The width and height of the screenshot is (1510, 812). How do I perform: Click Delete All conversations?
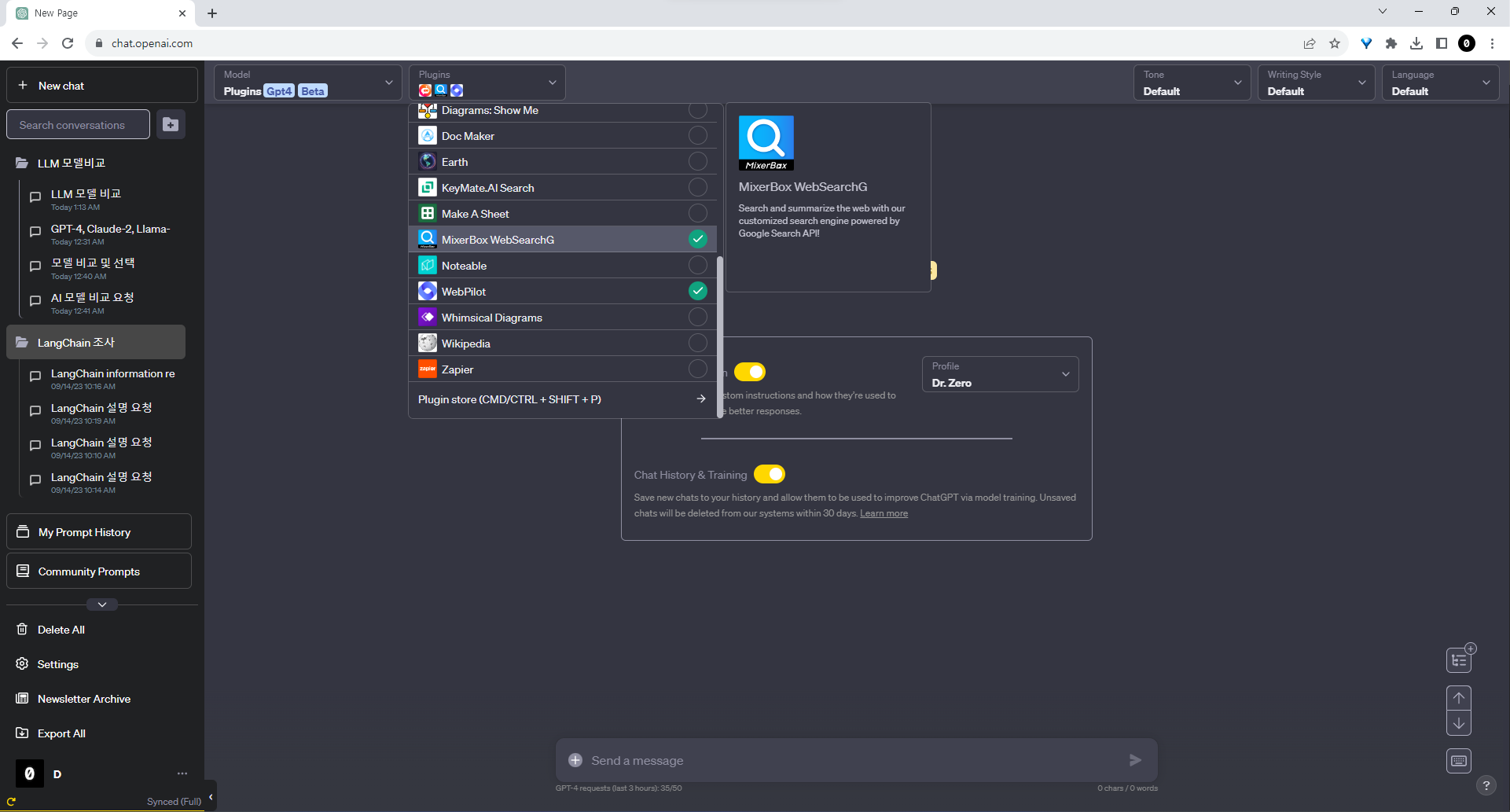click(61, 630)
